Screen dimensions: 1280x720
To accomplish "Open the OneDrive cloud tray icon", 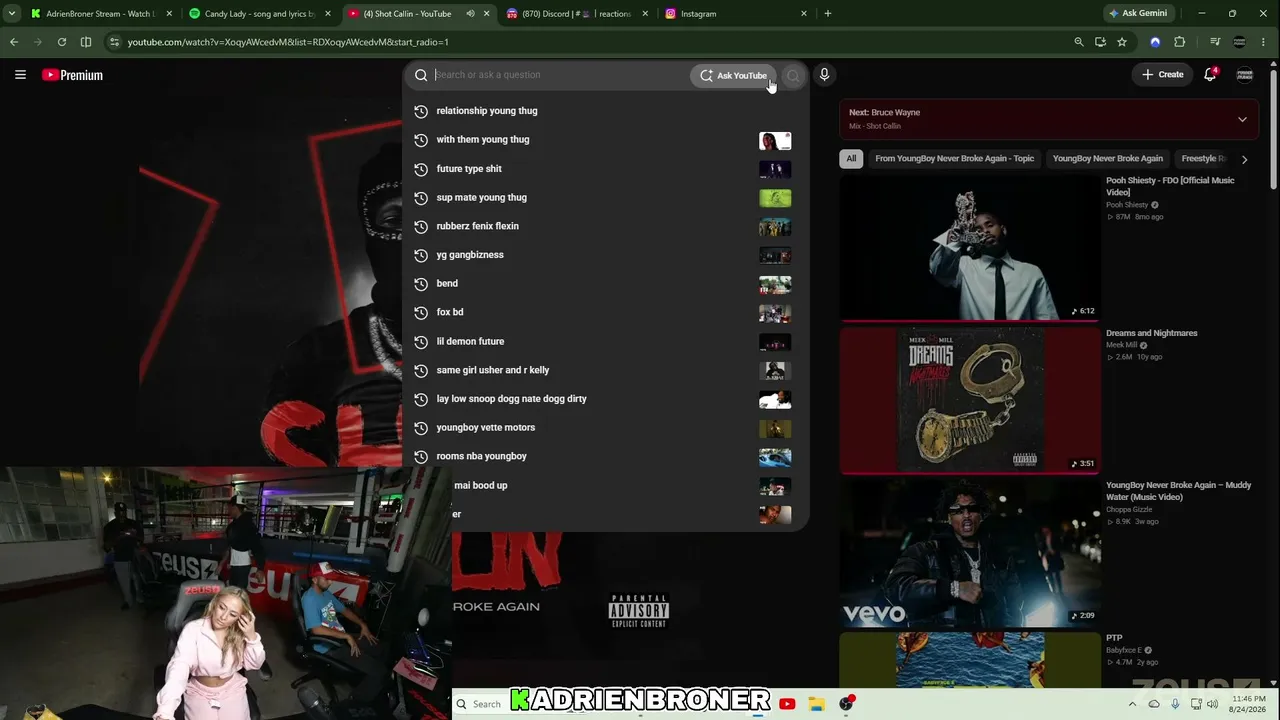I will point(1154,704).
